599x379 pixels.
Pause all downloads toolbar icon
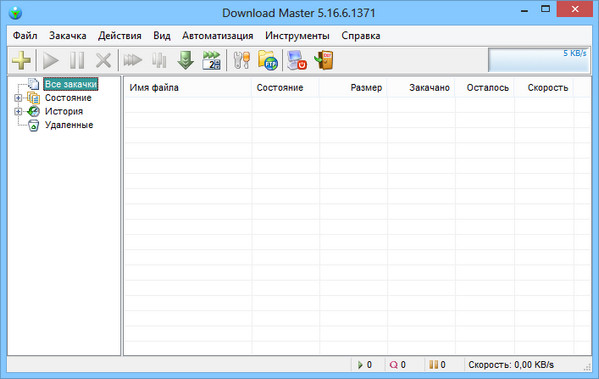click(x=159, y=60)
